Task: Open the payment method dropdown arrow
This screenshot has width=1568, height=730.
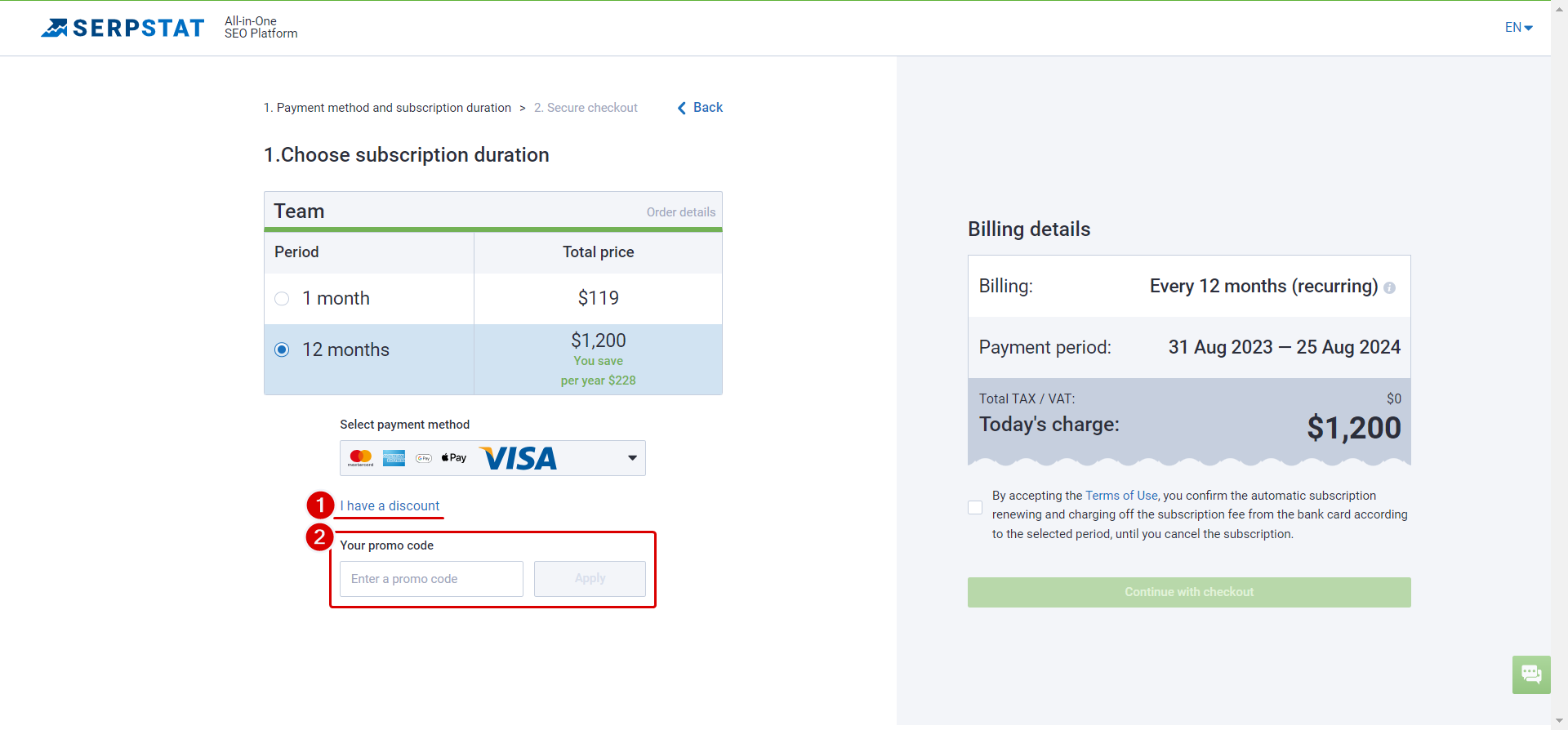Action: tap(632, 458)
